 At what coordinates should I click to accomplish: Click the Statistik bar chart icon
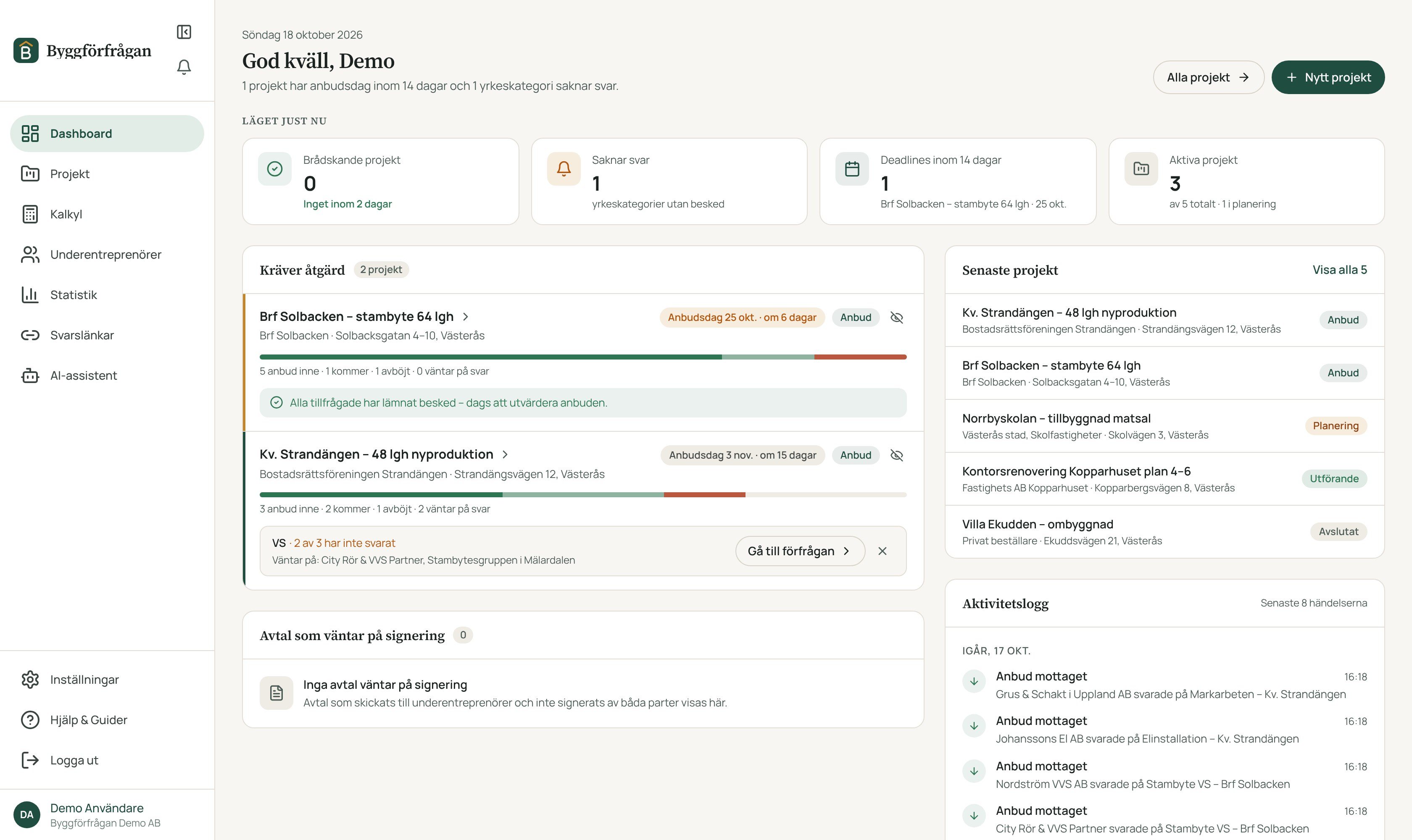pyautogui.click(x=30, y=295)
